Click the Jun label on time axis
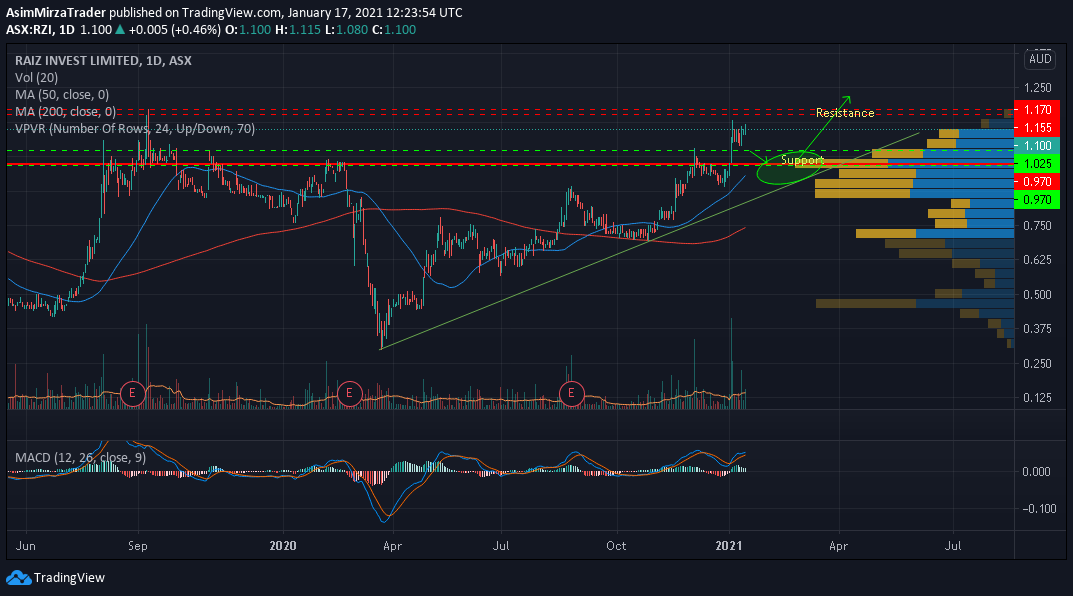The width and height of the screenshot is (1073, 596). [25, 545]
